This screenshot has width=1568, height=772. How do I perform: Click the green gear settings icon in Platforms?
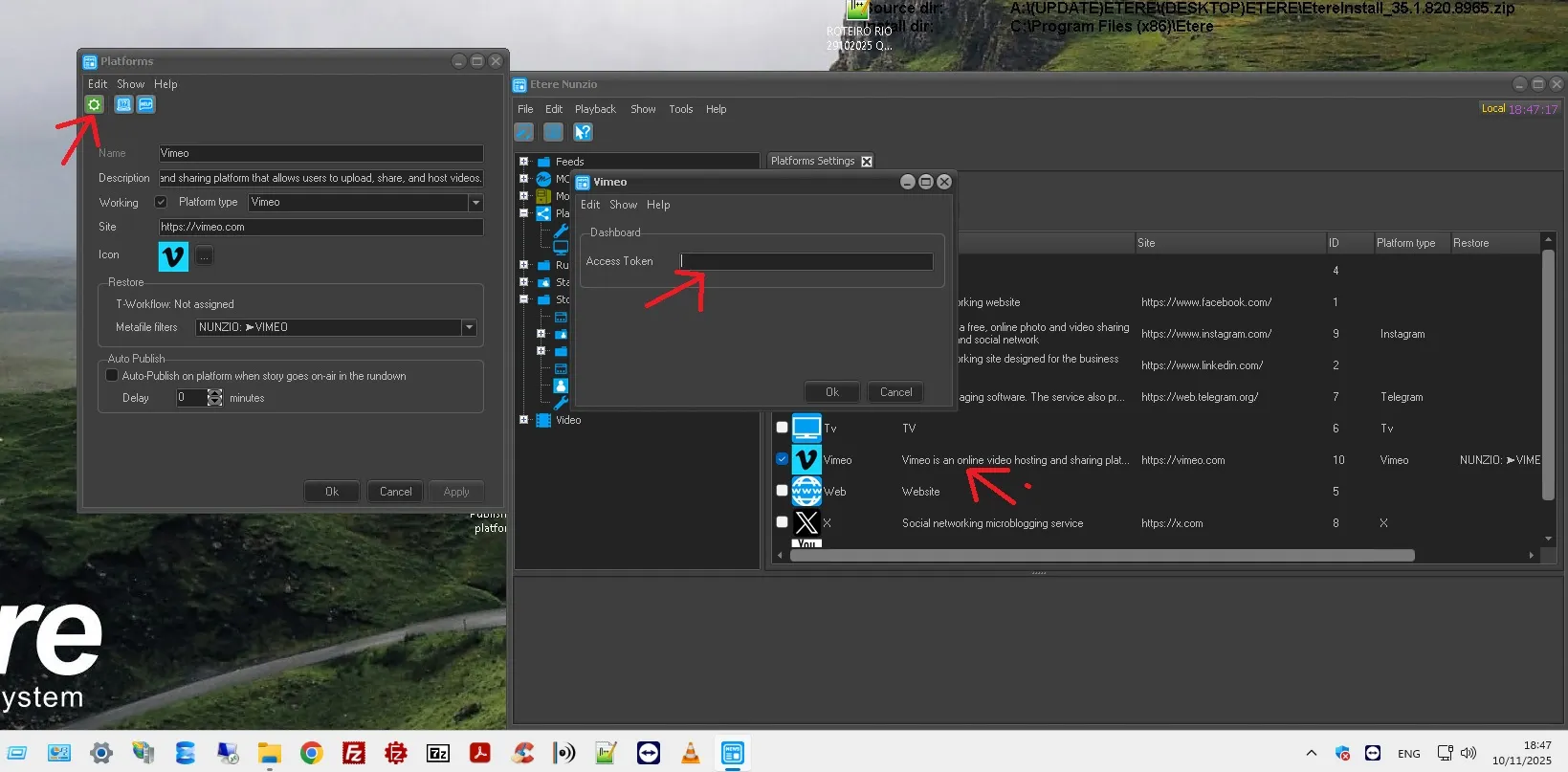[x=94, y=104]
